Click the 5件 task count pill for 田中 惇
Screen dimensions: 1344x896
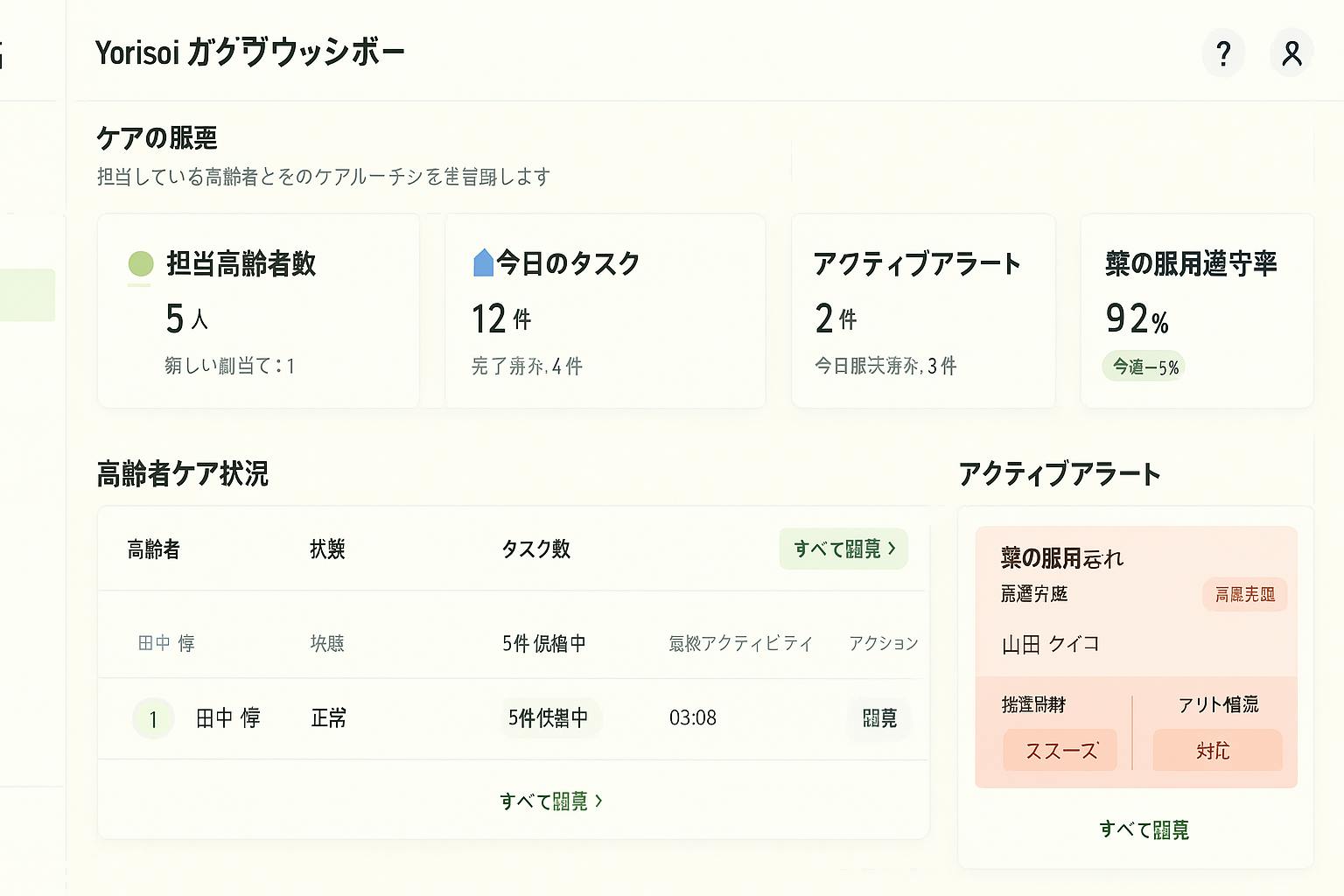(548, 718)
